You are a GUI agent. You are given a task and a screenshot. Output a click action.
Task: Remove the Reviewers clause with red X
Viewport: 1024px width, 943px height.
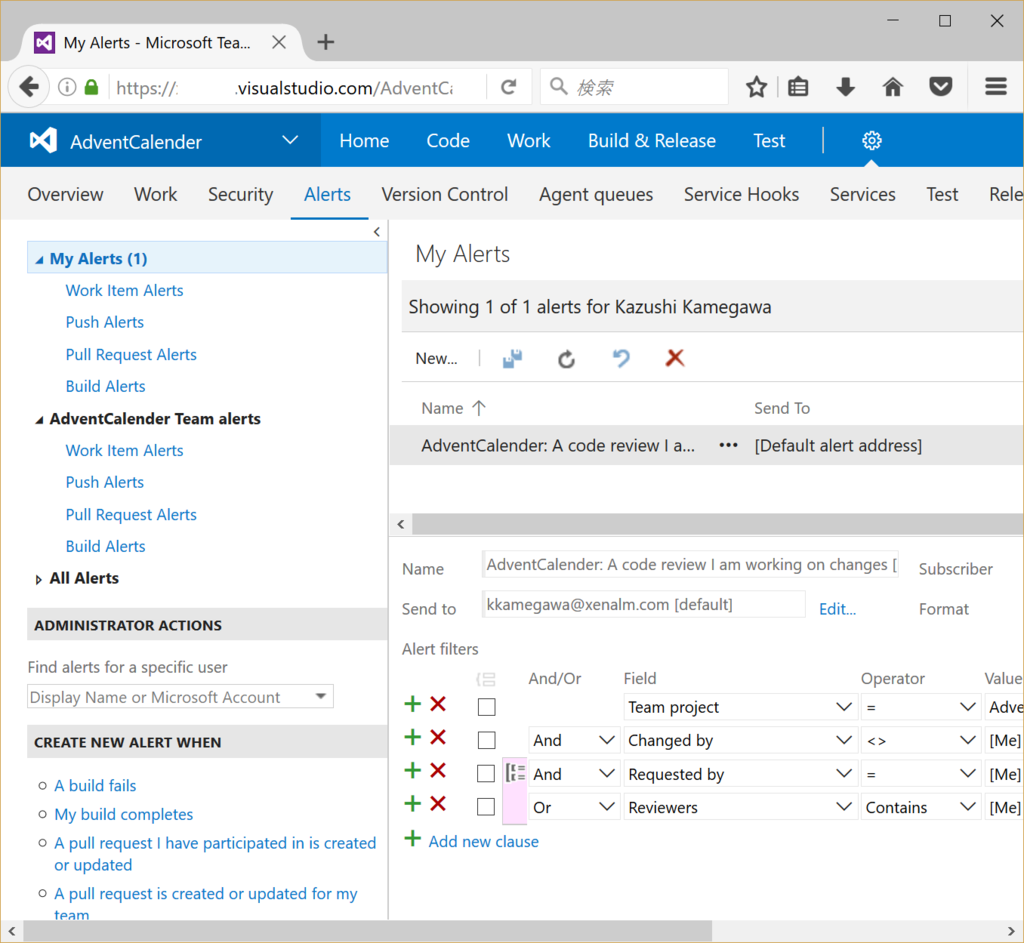pyautogui.click(x=438, y=803)
